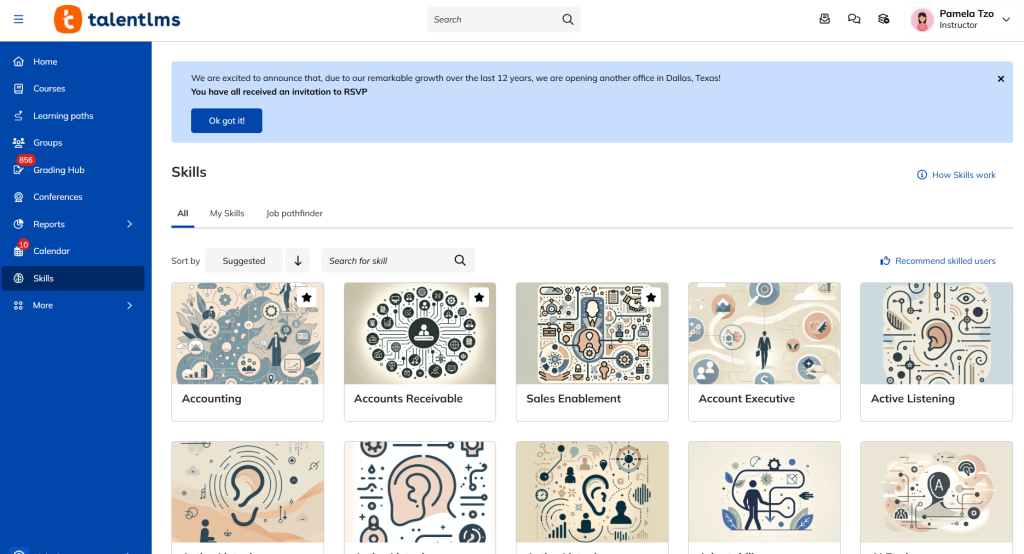1024x554 pixels.
Task: Open the discussions chat icon in header
Action: [854, 19]
